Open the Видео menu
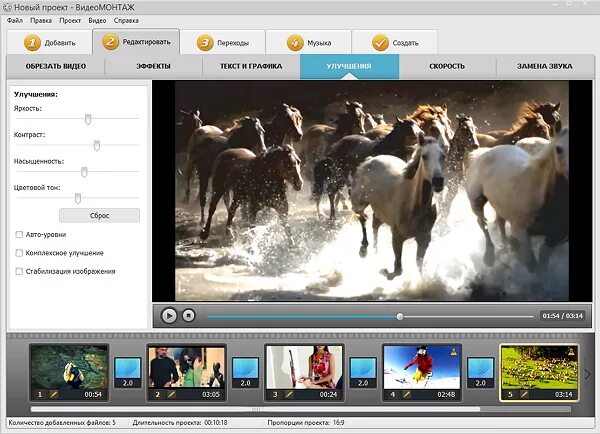Screen dimensions: 600x434 point(97,21)
